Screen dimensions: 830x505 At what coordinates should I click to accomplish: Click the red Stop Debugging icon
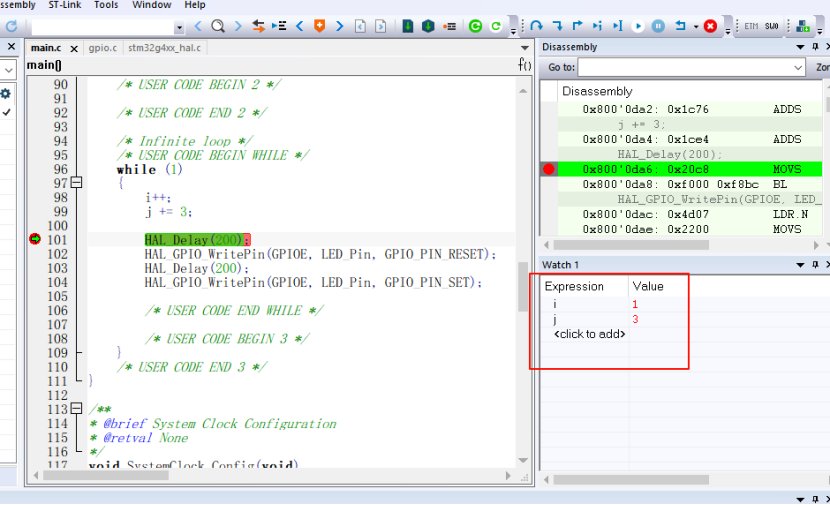(710, 26)
